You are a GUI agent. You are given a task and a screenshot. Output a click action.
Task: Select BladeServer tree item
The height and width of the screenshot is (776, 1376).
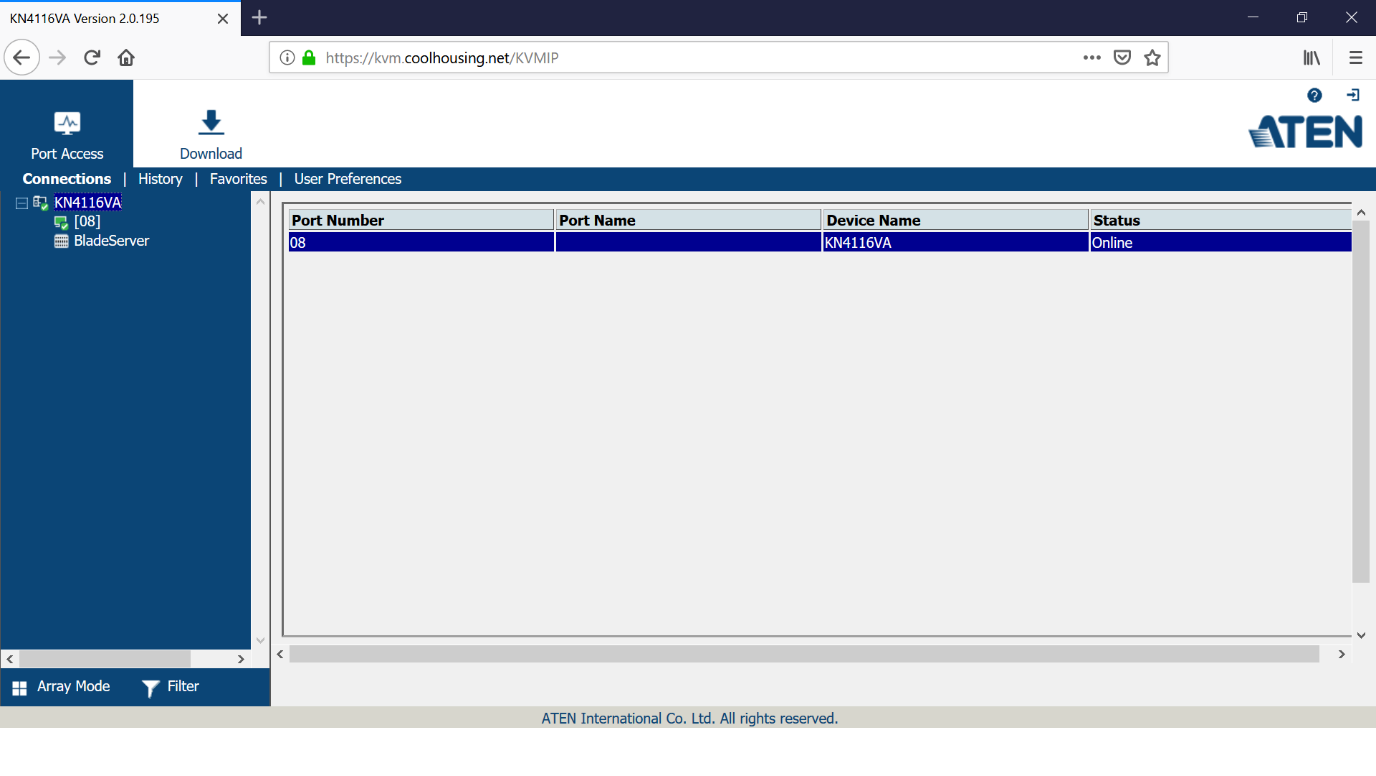pos(111,241)
